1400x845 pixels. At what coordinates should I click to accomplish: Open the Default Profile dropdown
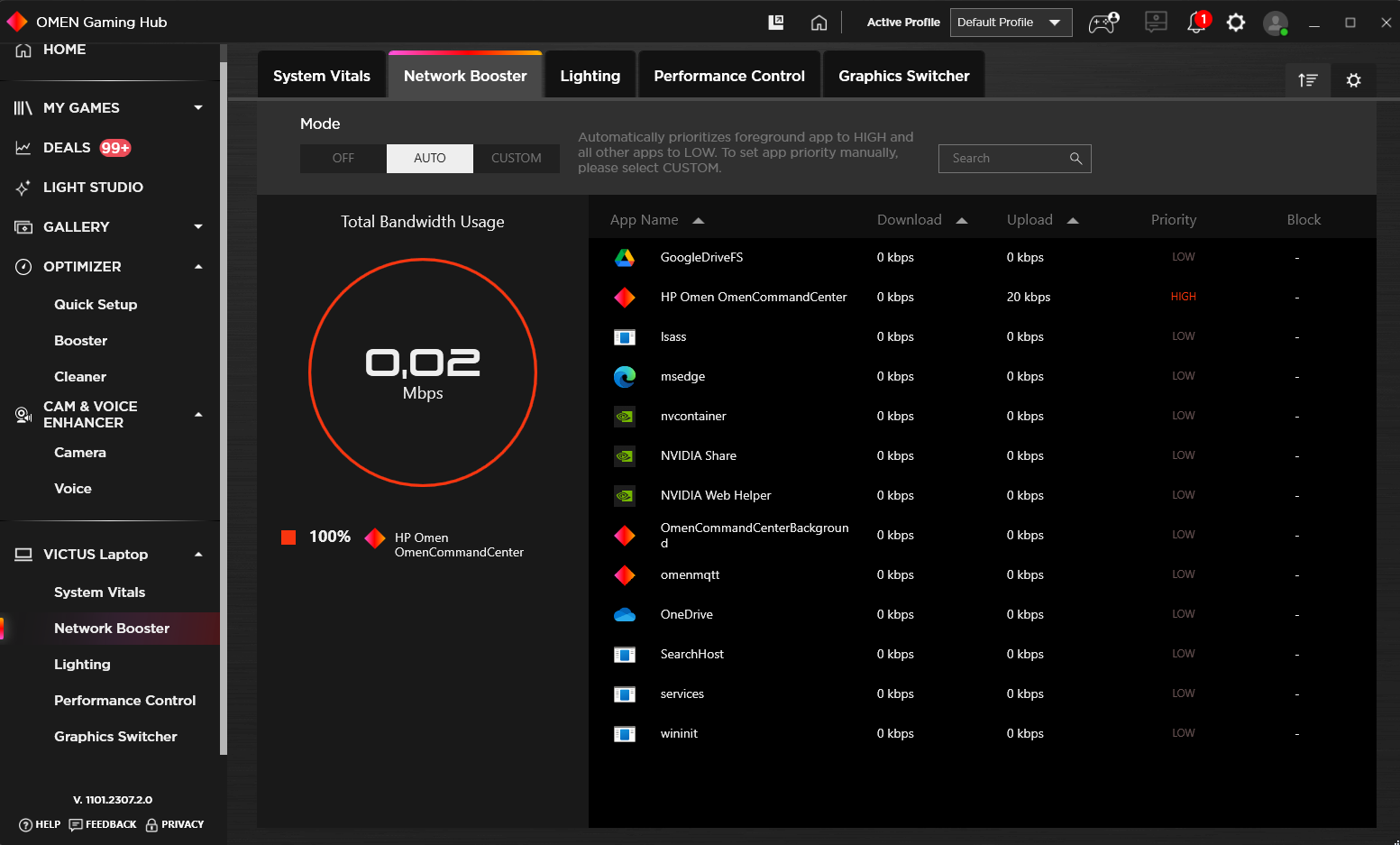1011,23
